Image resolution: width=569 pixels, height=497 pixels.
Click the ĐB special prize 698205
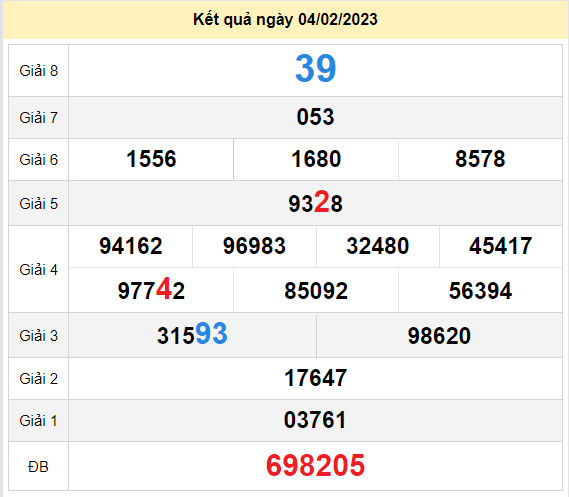pyautogui.click(x=315, y=465)
